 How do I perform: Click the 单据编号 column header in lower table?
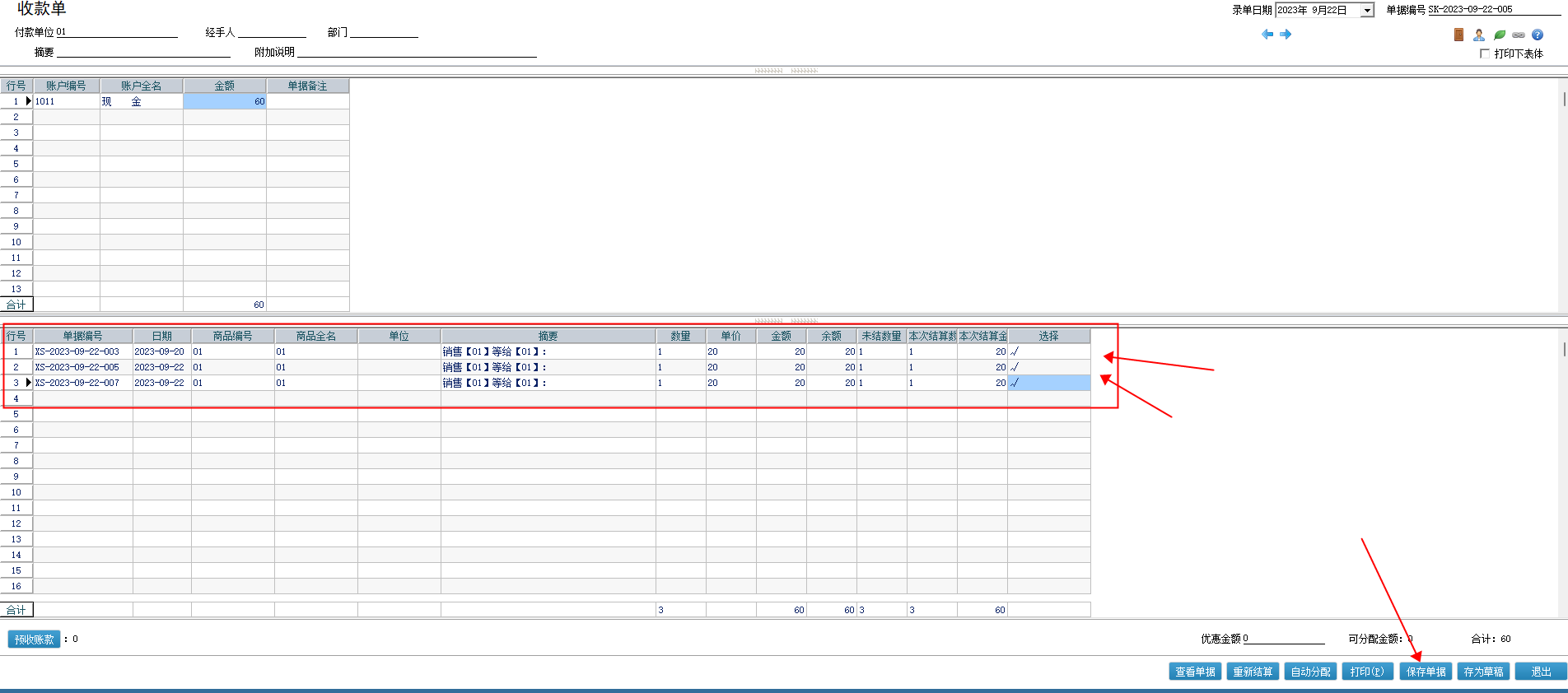click(82, 336)
